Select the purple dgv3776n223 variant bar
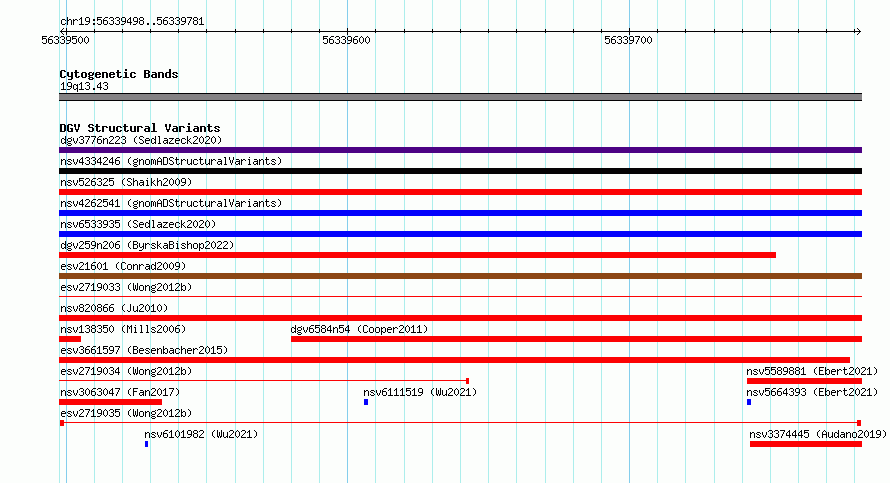Image resolution: width=890 pixels, height=483 pixels. coord(460,150)
